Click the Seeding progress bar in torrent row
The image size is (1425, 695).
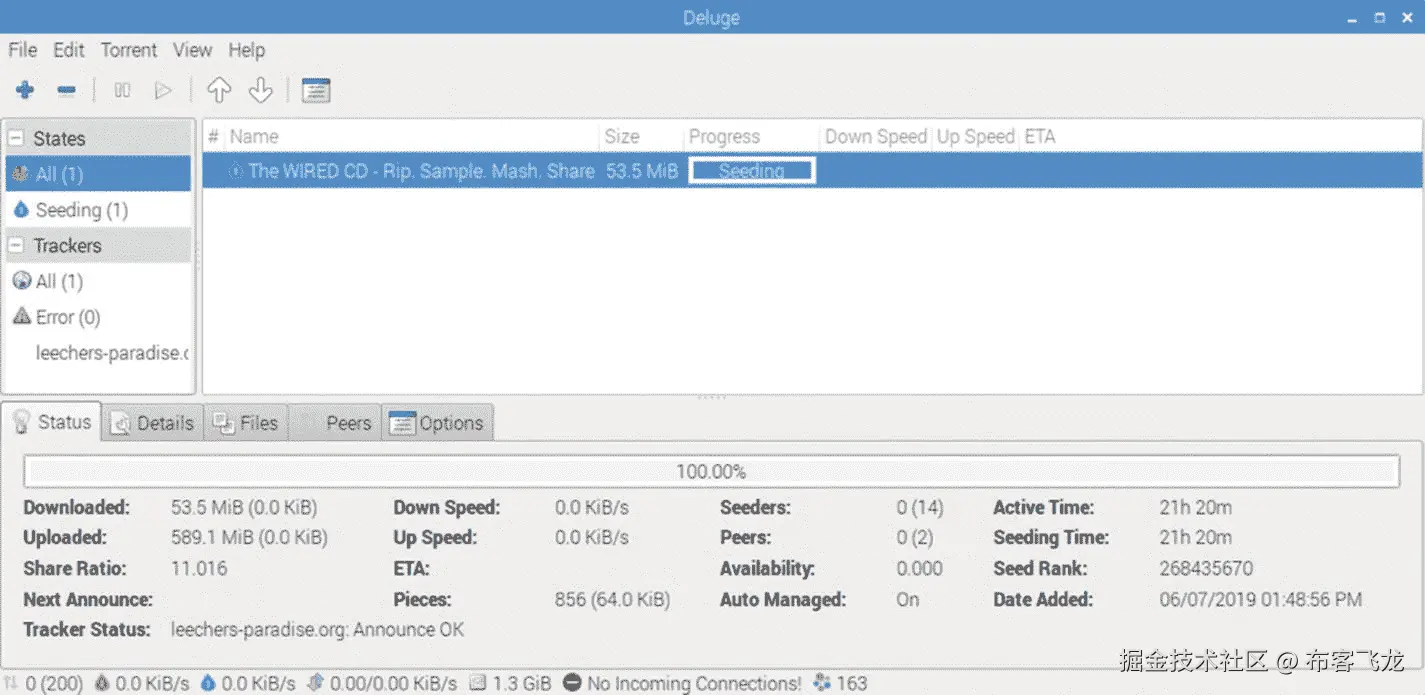coord(752,171)
